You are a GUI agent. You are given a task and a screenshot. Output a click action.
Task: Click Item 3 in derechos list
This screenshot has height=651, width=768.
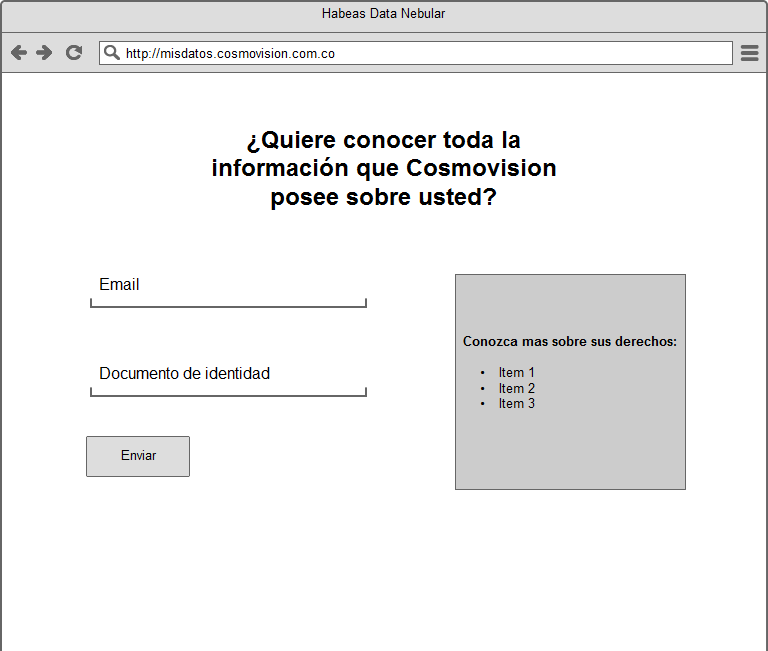pyautogui.click(x=516, y=403)
